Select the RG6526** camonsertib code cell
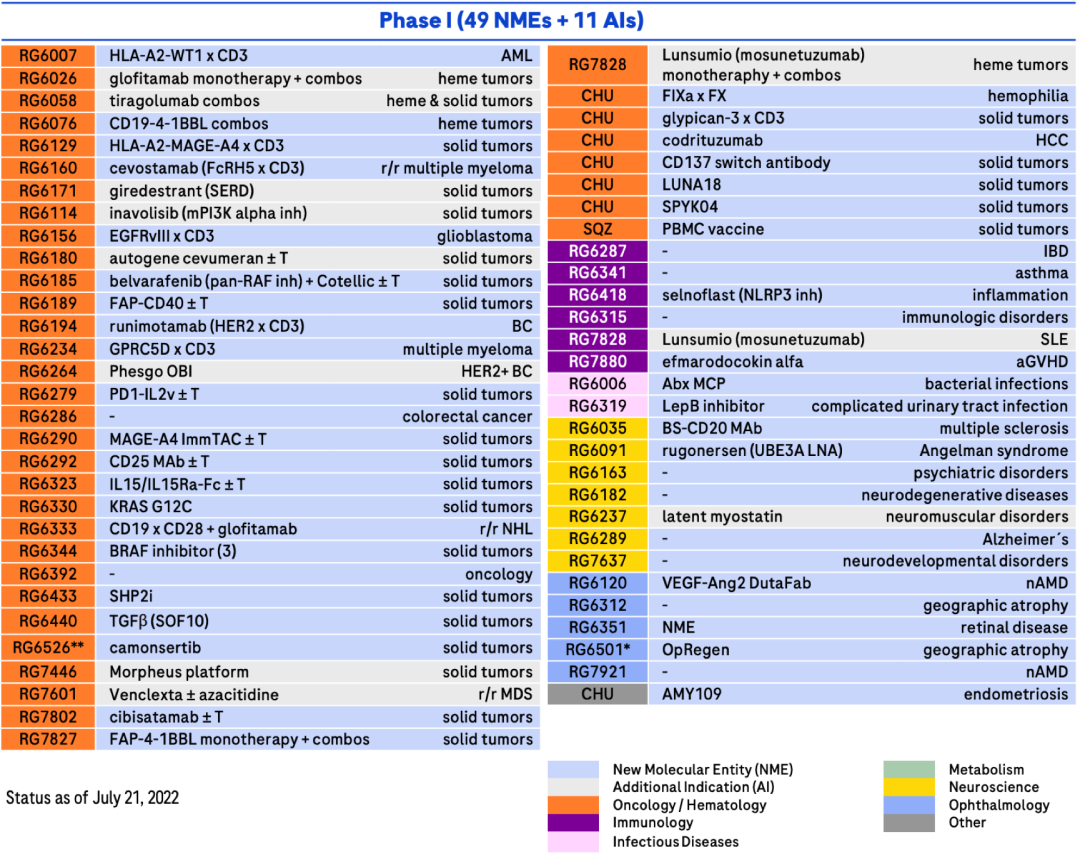Viewport: 1080px width, 862px height. click(48, 648)
